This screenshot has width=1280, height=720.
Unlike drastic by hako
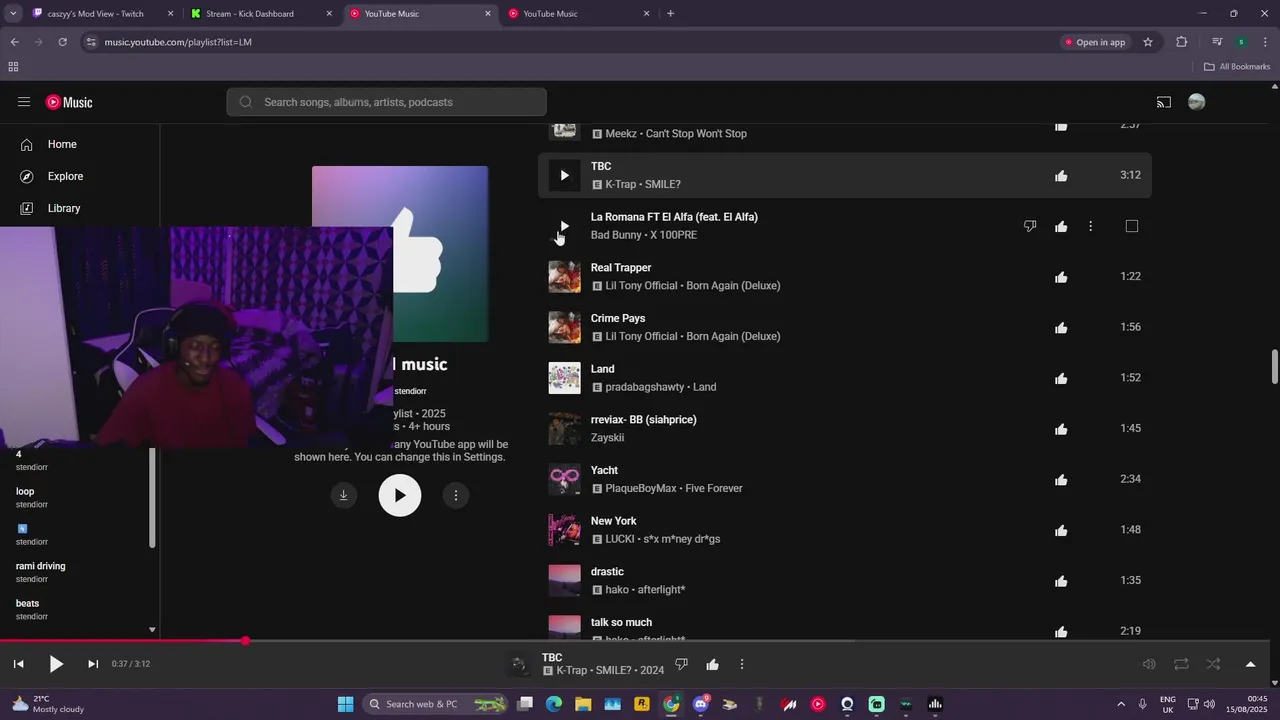coord(1061,581)
